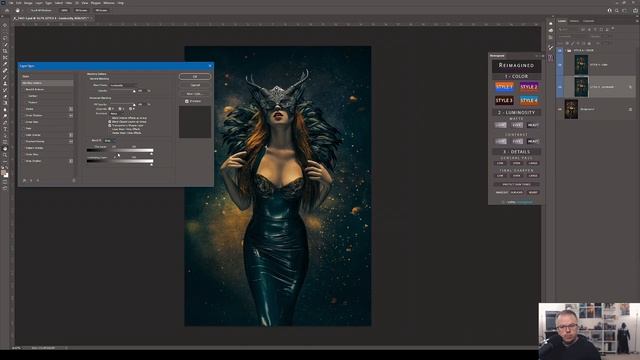This screenshot has height=360, width=640.
Task: Select the Zoom tool in the toolbar
Action: click(5, 155)
